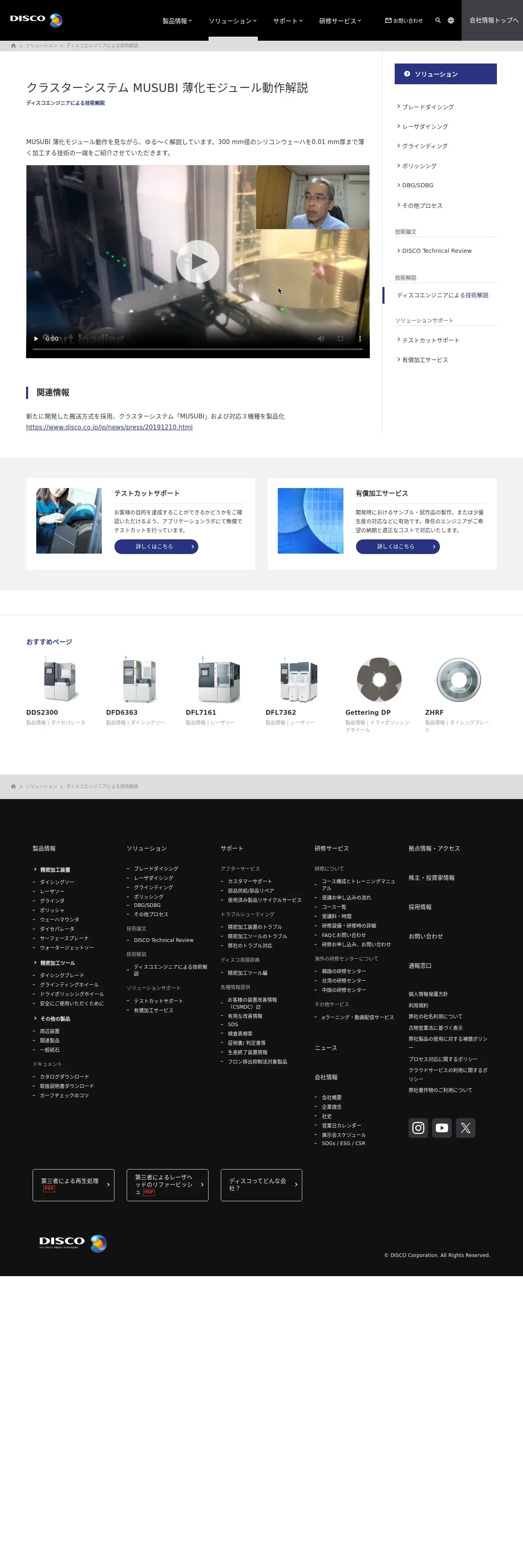Expand the ソリューション header dropdown
523x1568 pixels.
pos(233,21)
